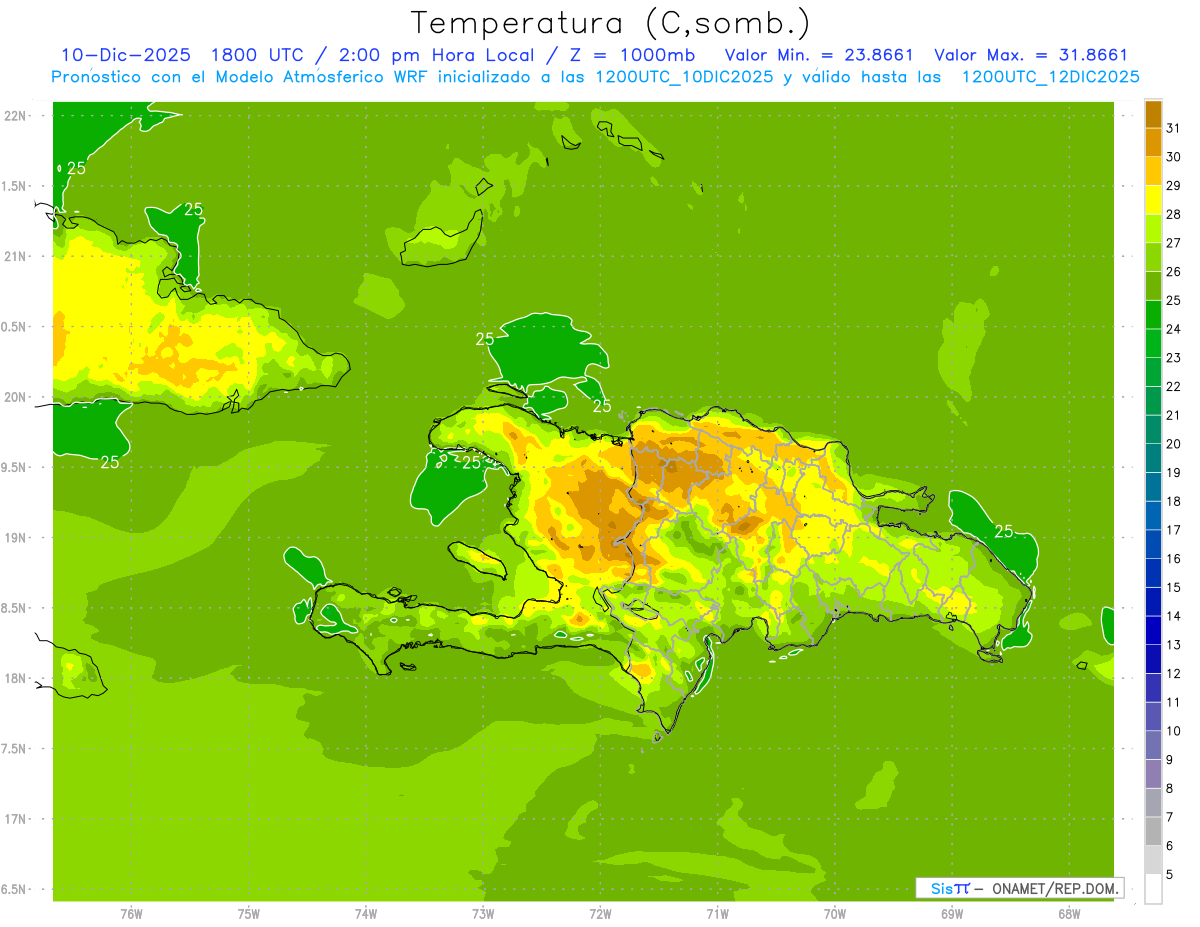This screenshot has height=927, width=1200.
Task: Click the '5' colorbar label
Action: (x=1169, y=875)
